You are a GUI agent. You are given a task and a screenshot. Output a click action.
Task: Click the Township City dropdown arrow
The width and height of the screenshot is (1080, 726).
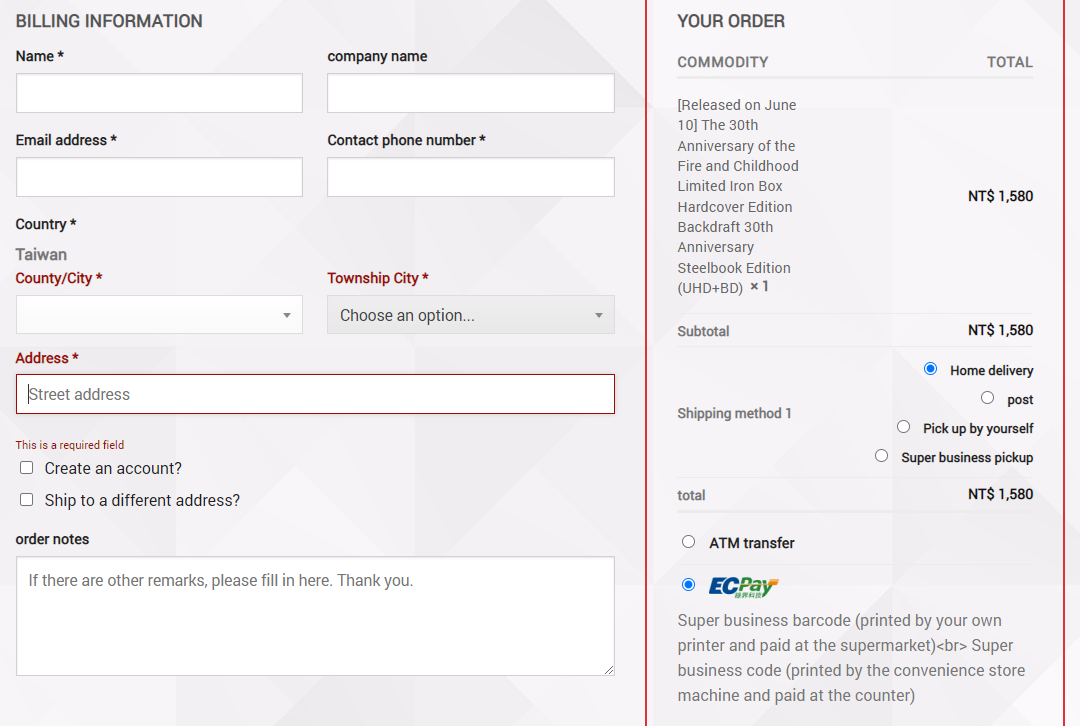click(x=599, y=315)
